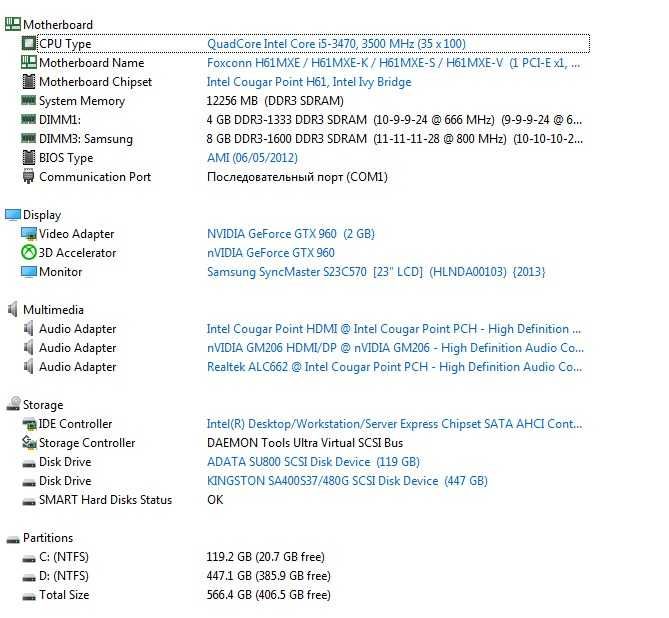This screenshot has height=618, width=669.
Task: Click the Storage section drive icon
Action: pyautogui.click(x=14, y=403)
